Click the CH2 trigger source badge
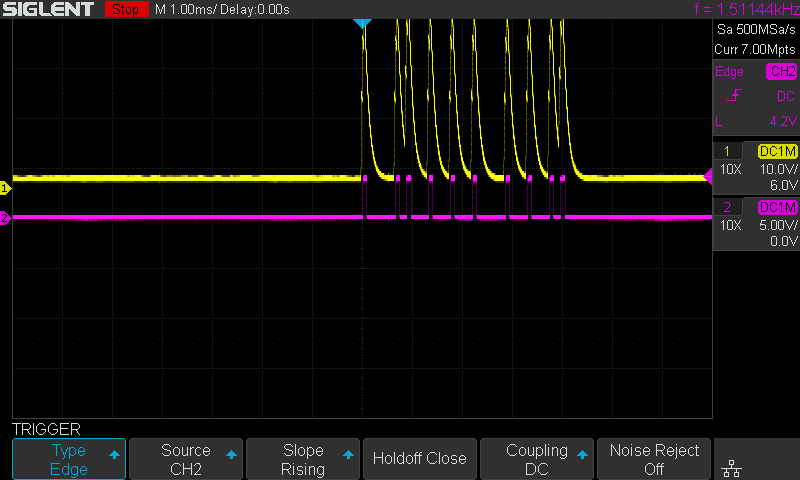Screen dimensions: 800x480 (781, 72)
